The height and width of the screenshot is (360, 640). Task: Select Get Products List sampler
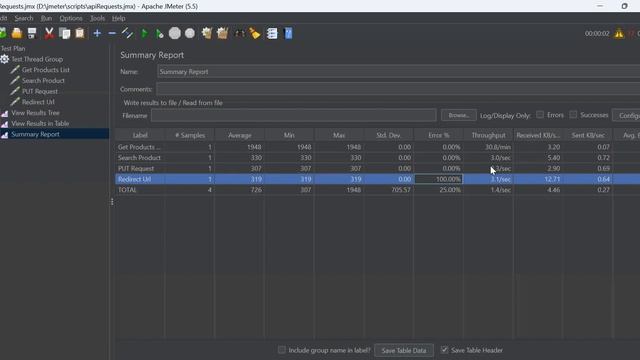(45, 70)
